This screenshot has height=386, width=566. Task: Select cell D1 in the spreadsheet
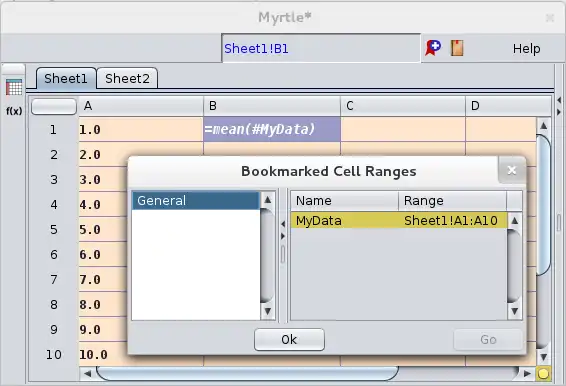tap(501, 129)
